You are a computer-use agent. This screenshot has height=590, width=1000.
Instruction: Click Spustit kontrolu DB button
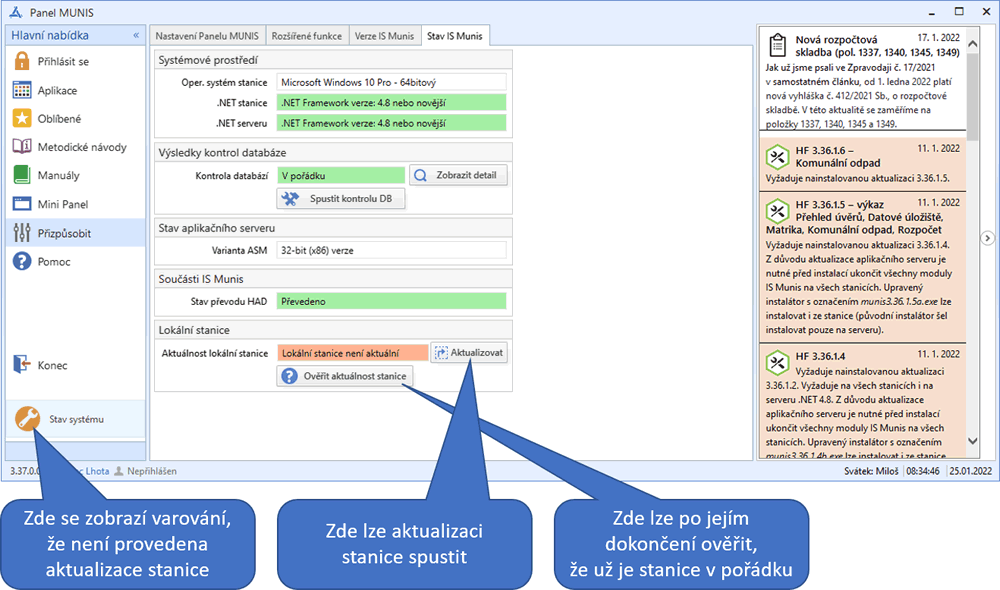[340, 199]
